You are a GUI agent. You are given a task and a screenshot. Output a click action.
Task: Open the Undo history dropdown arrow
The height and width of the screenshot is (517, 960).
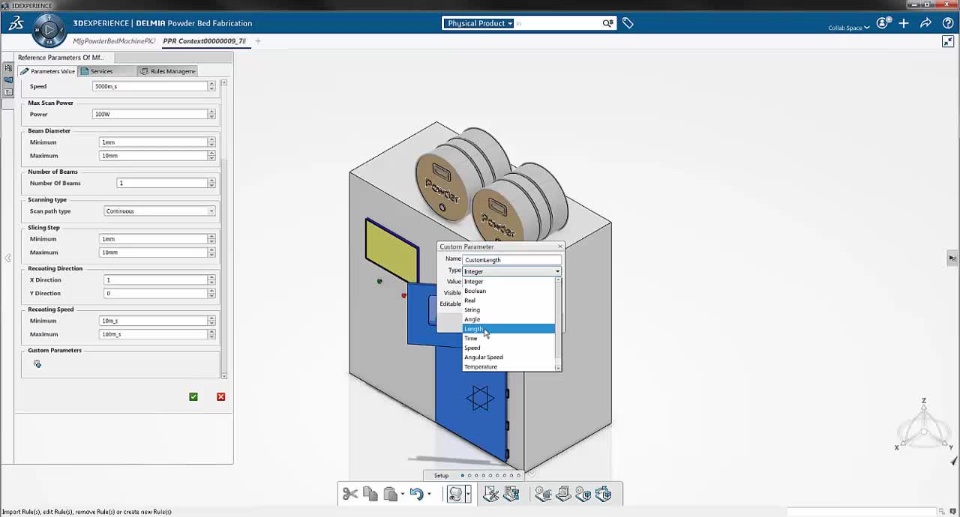(429, 494)
